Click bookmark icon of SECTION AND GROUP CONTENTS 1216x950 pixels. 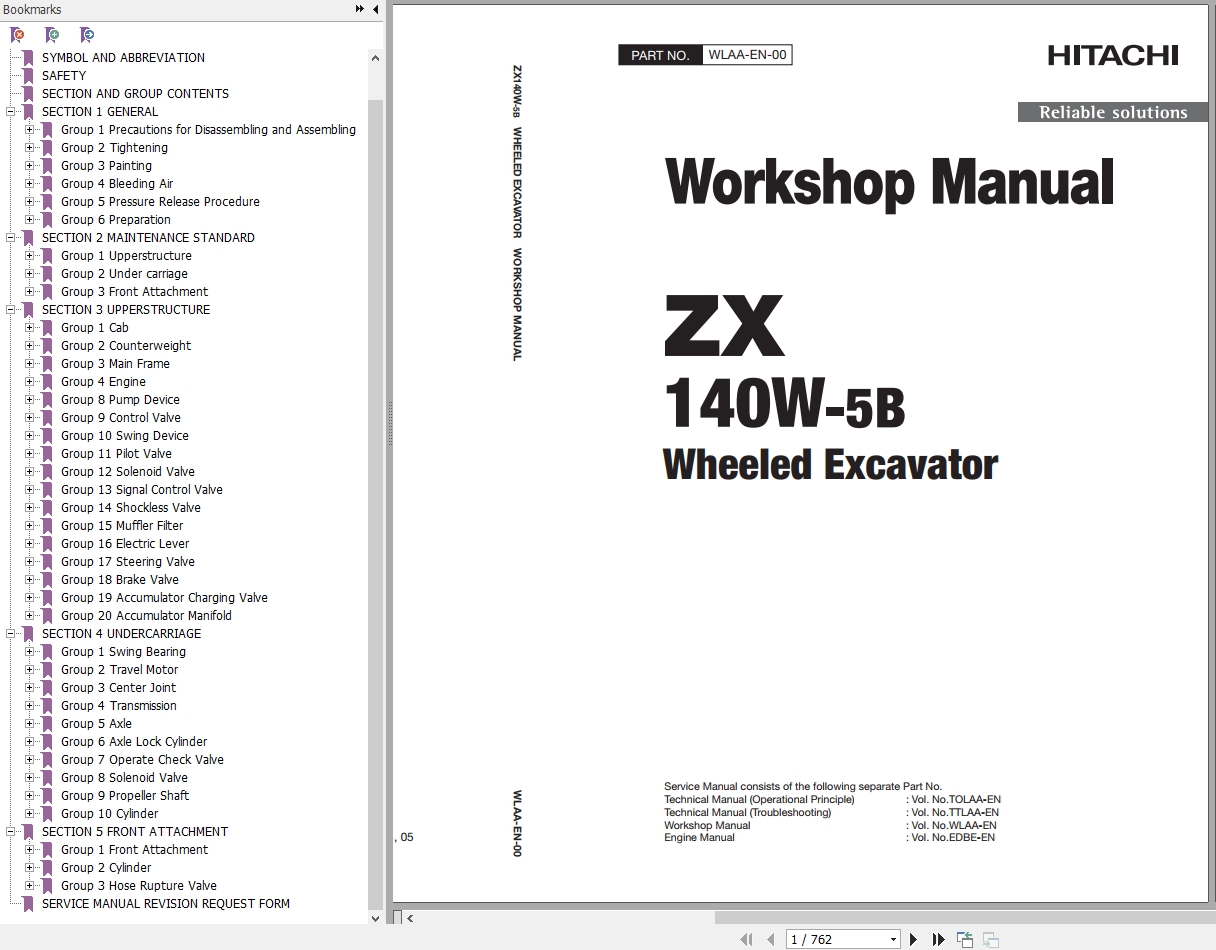click(x=28, y=94)
